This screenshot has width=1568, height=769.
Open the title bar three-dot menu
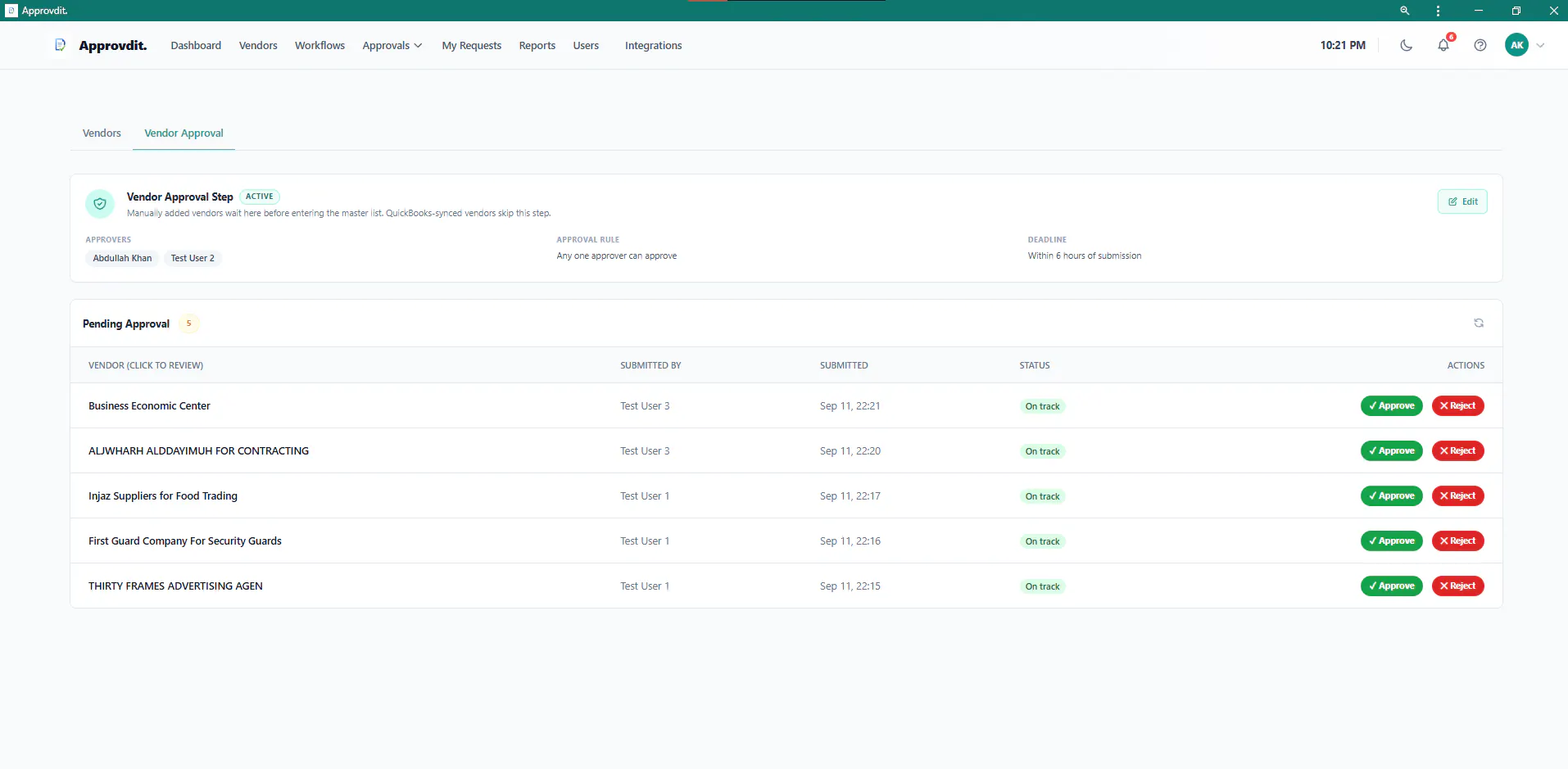click(1438, 11)
